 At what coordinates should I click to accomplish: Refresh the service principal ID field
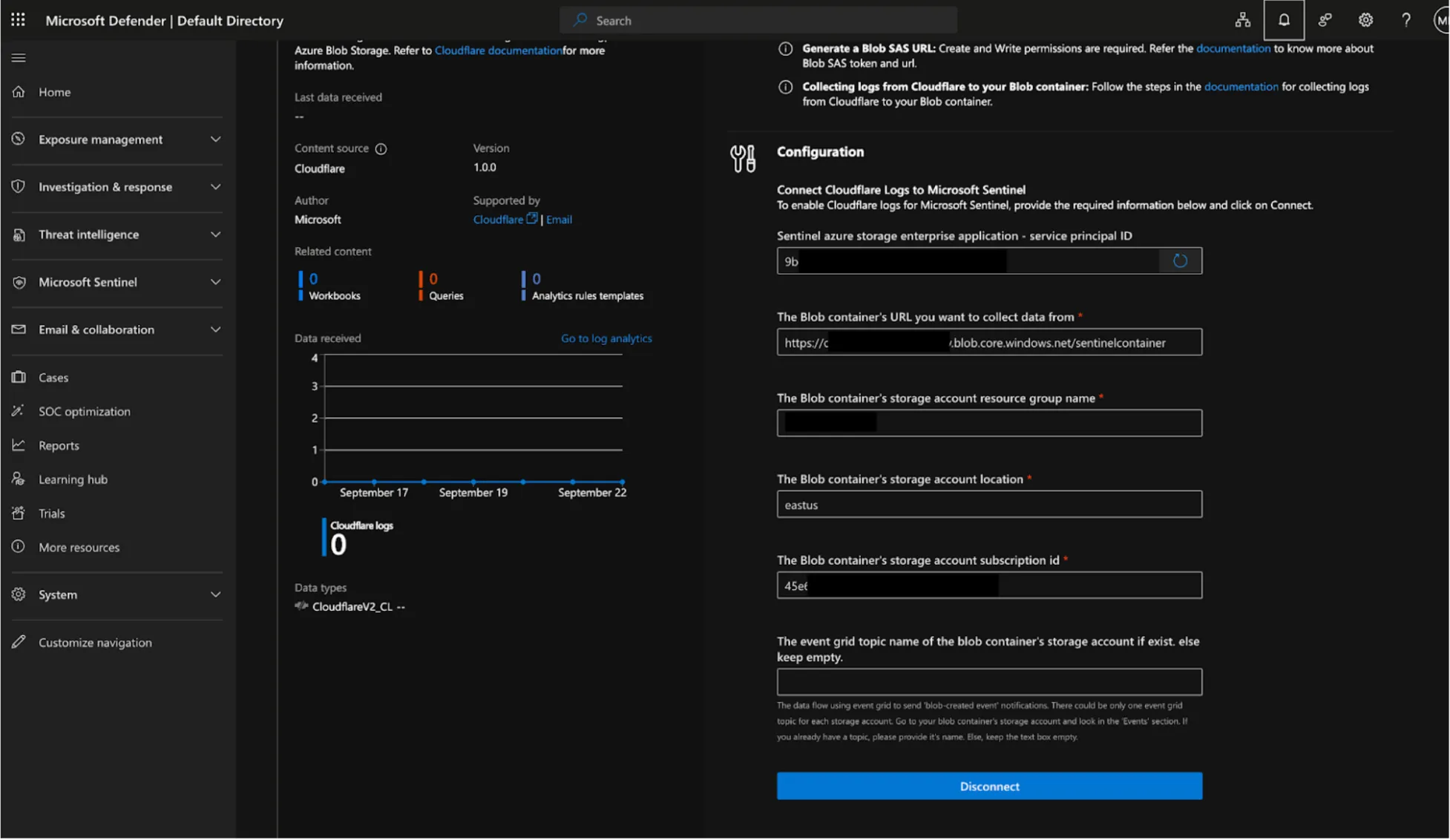click(x=1180, y=260)
